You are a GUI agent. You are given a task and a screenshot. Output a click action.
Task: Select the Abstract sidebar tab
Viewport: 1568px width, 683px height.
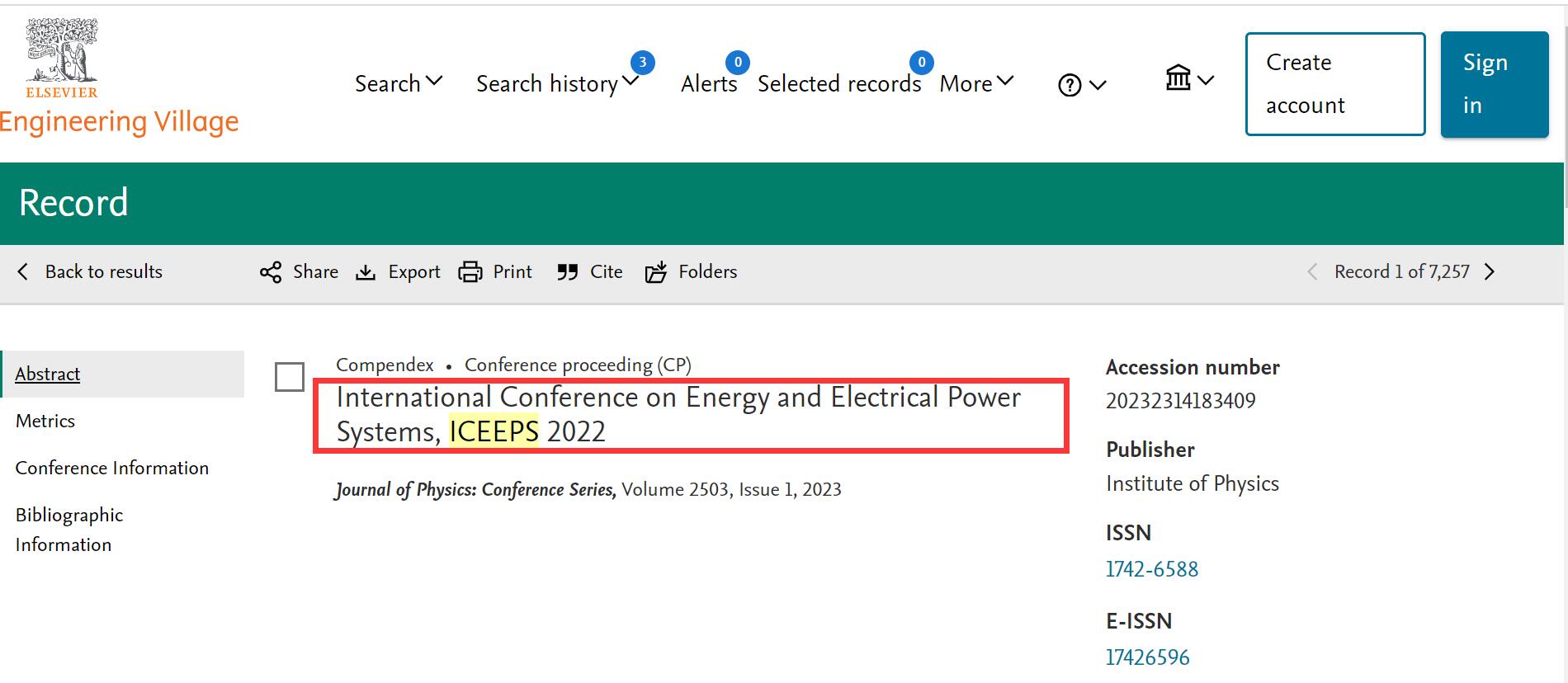point(123,374)
